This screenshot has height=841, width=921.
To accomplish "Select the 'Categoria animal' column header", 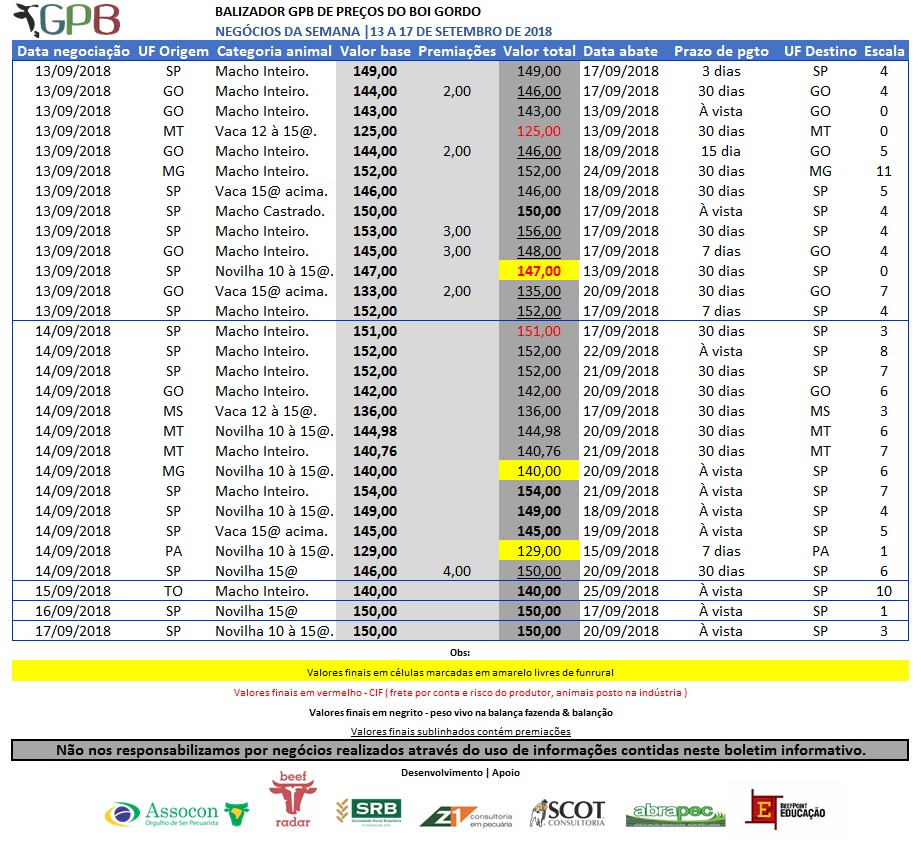I will [x=273, y=51].
